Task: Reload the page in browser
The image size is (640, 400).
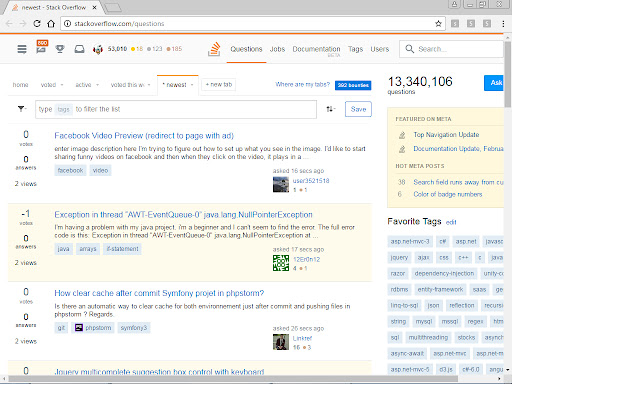Action: [37, 24]
